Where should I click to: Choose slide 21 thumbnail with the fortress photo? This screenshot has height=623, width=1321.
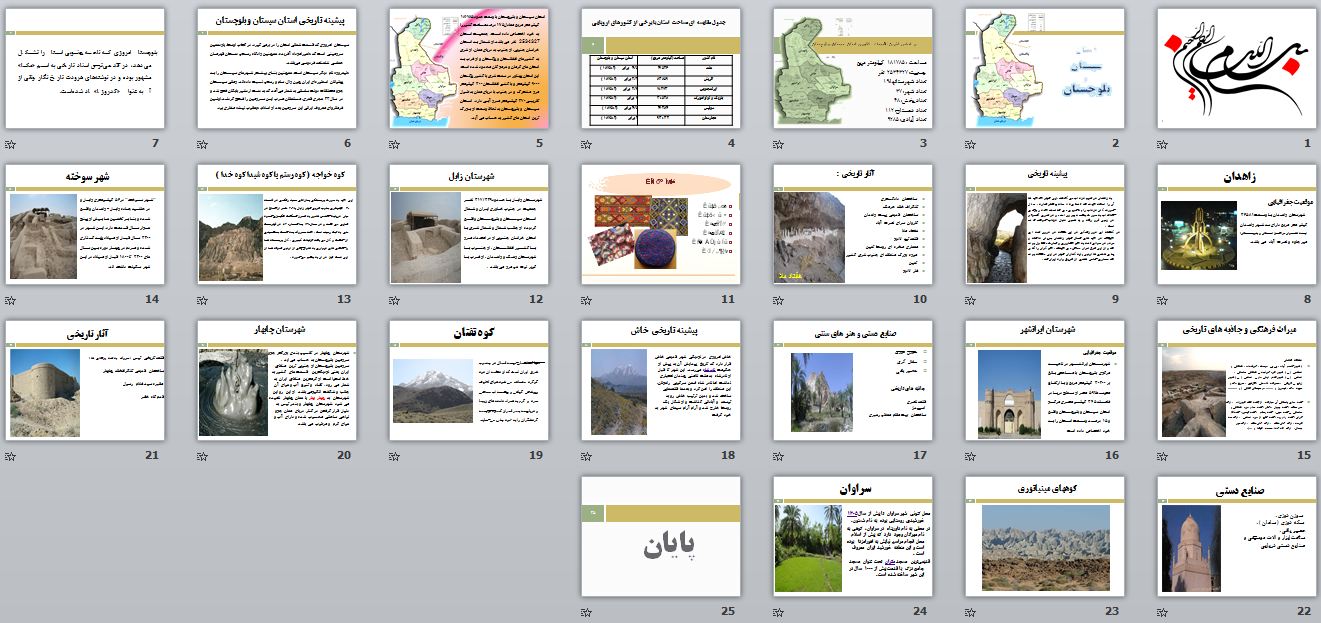[x=85, y=381]
